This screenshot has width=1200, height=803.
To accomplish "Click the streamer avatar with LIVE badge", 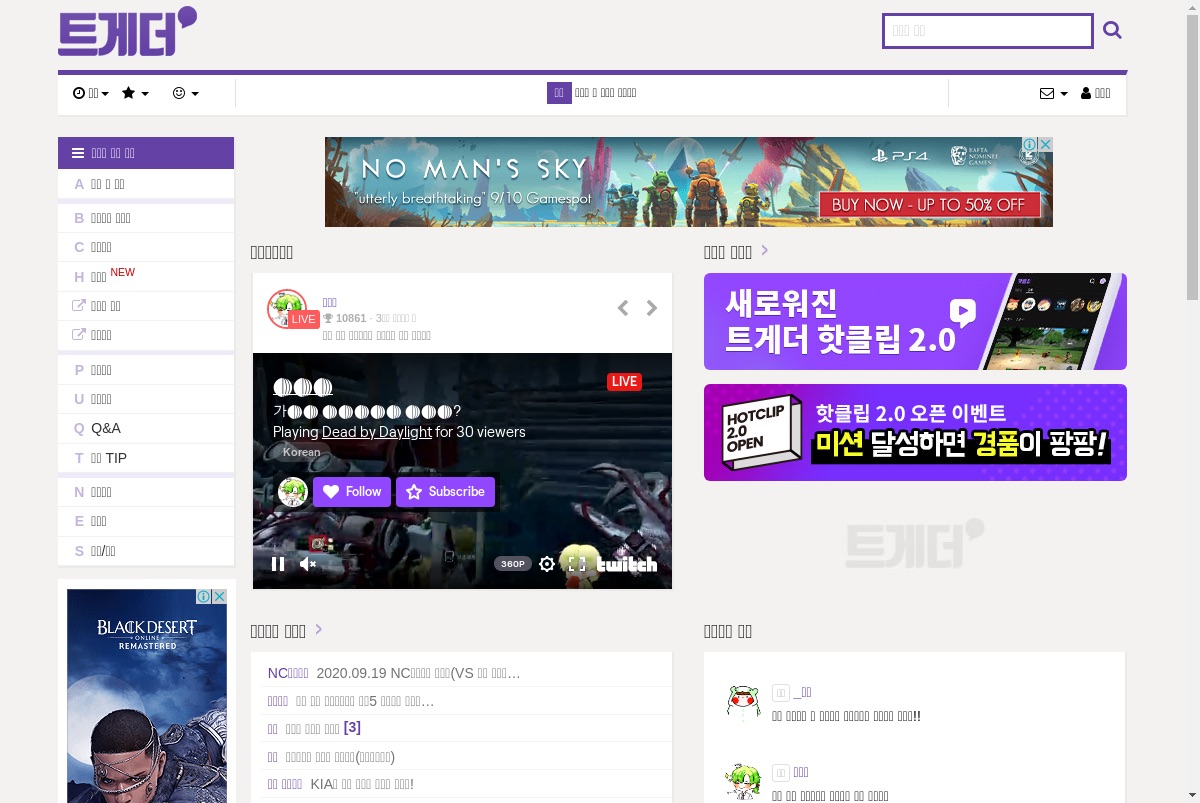I will (287, 309).
